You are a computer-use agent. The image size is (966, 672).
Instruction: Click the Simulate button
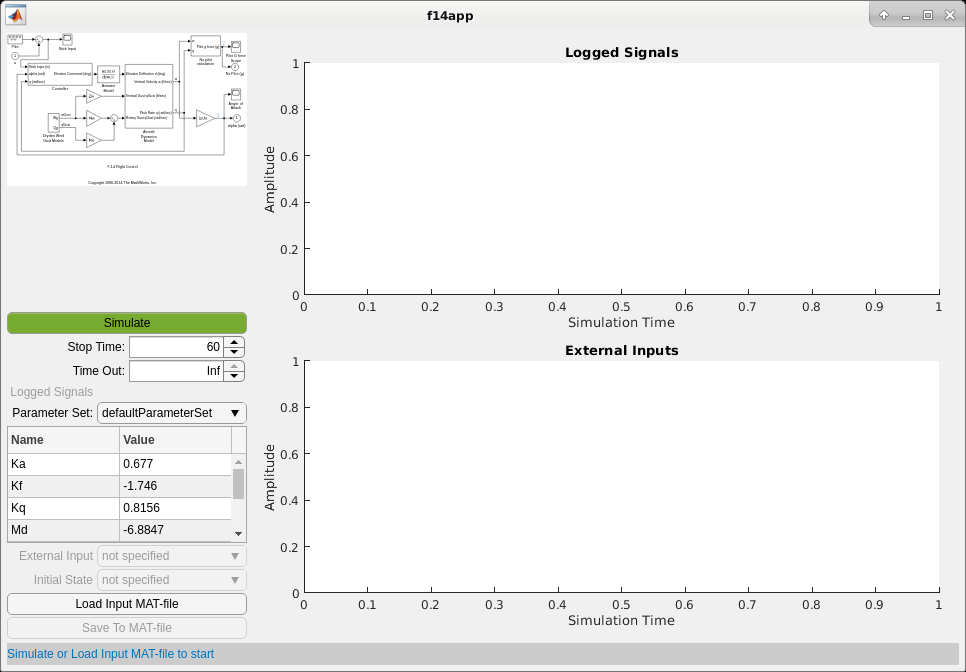click(127, 323)
